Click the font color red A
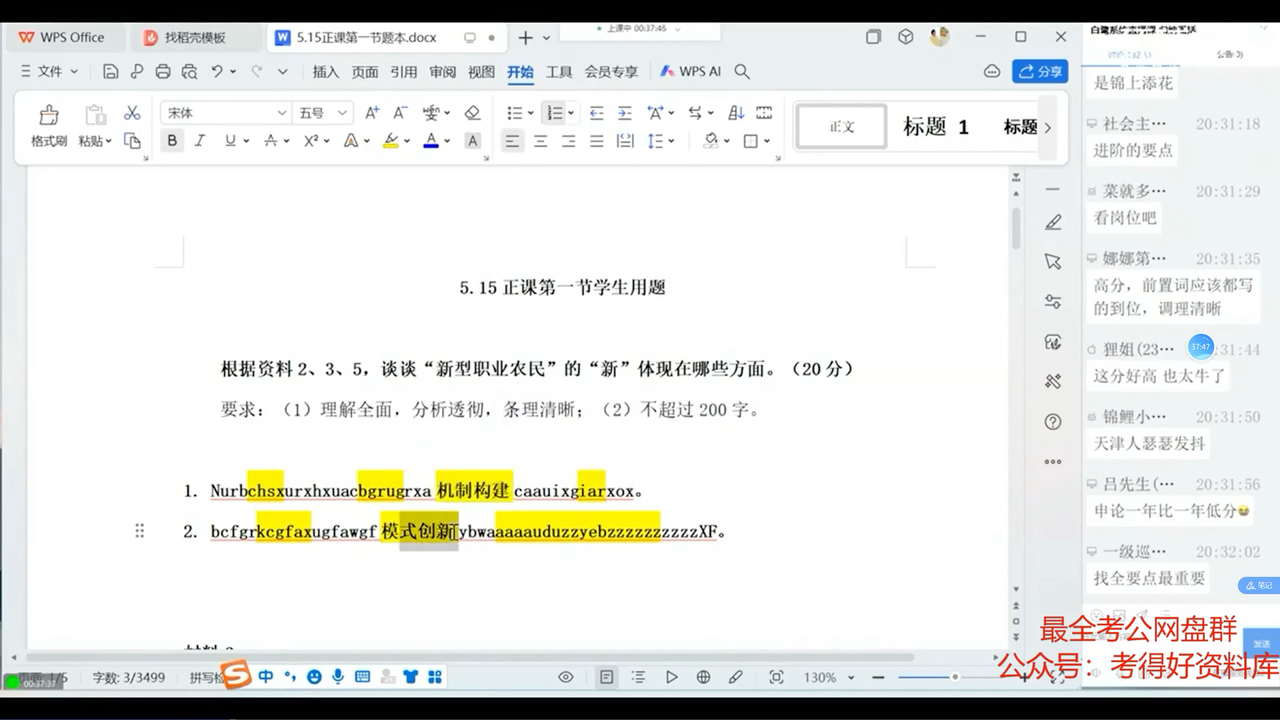Screen dimensions: 1280x720 (431, 141)
